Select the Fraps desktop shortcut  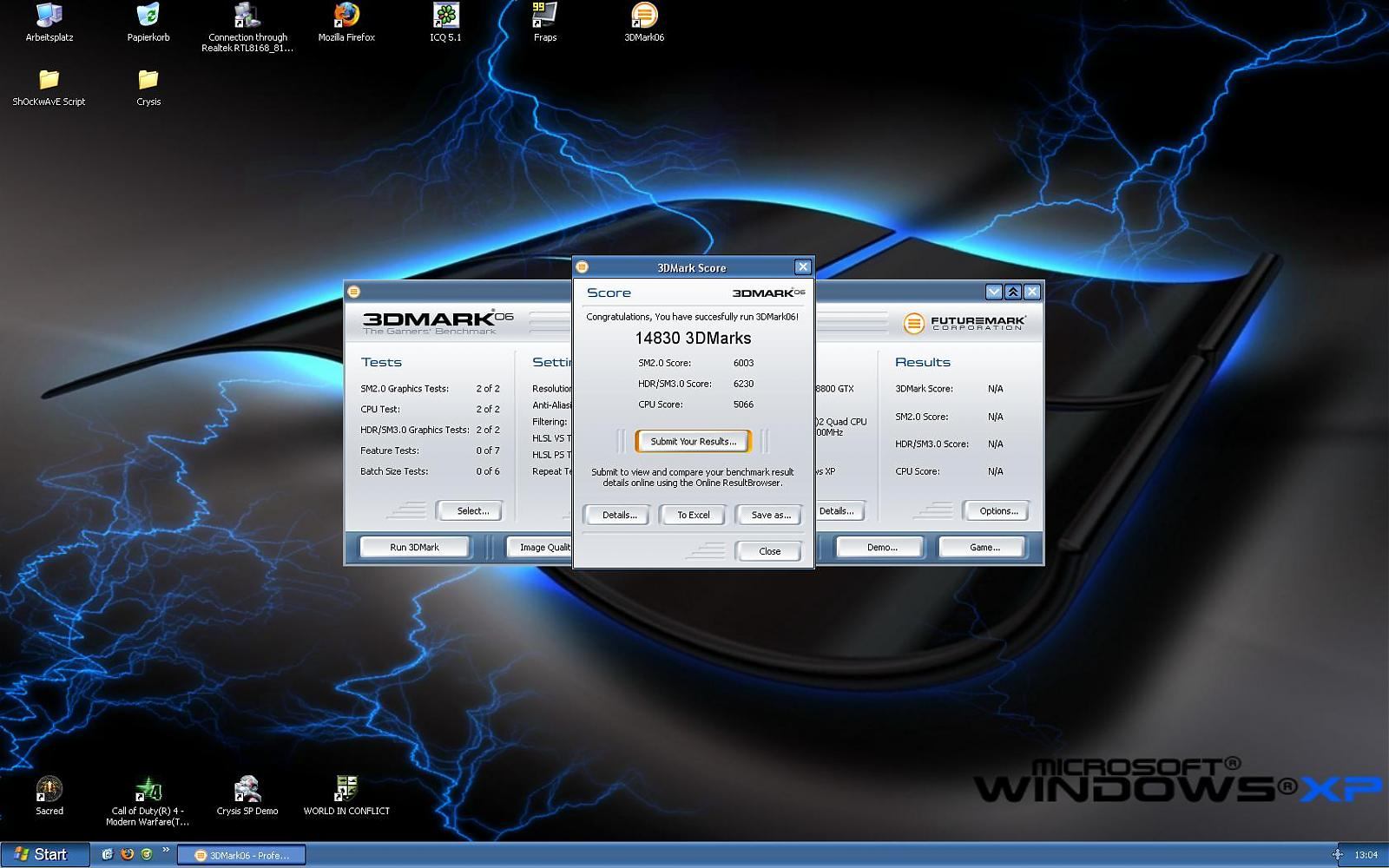click(544, 16)
